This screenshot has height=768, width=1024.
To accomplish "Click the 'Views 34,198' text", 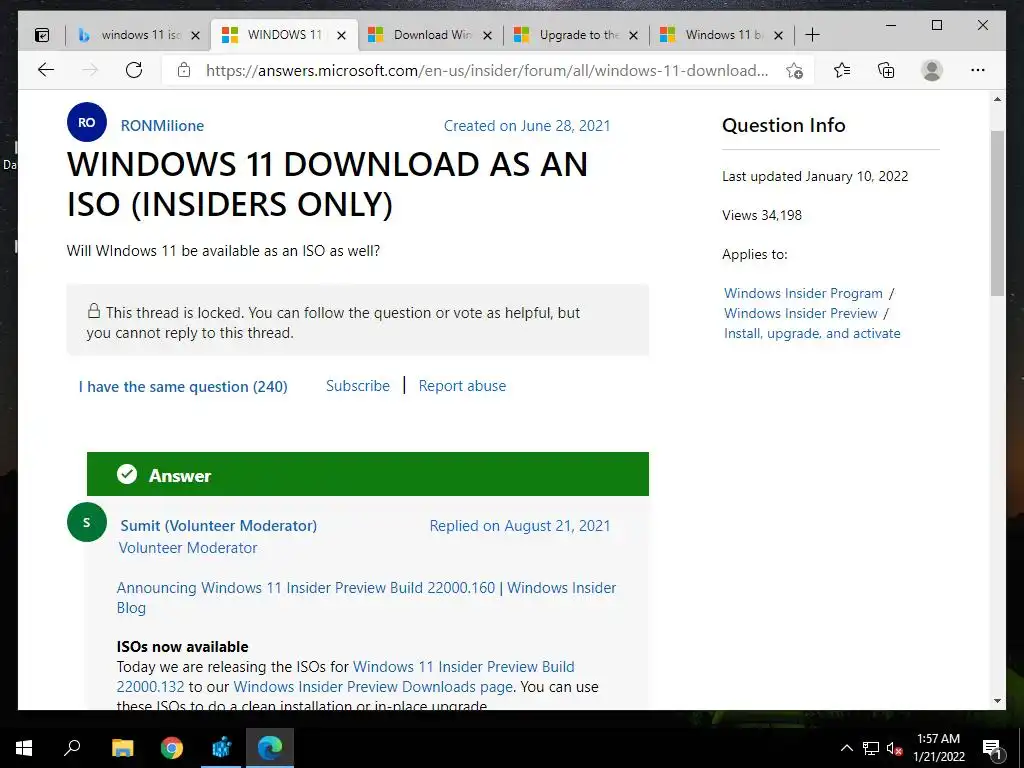I will [761, 216].
